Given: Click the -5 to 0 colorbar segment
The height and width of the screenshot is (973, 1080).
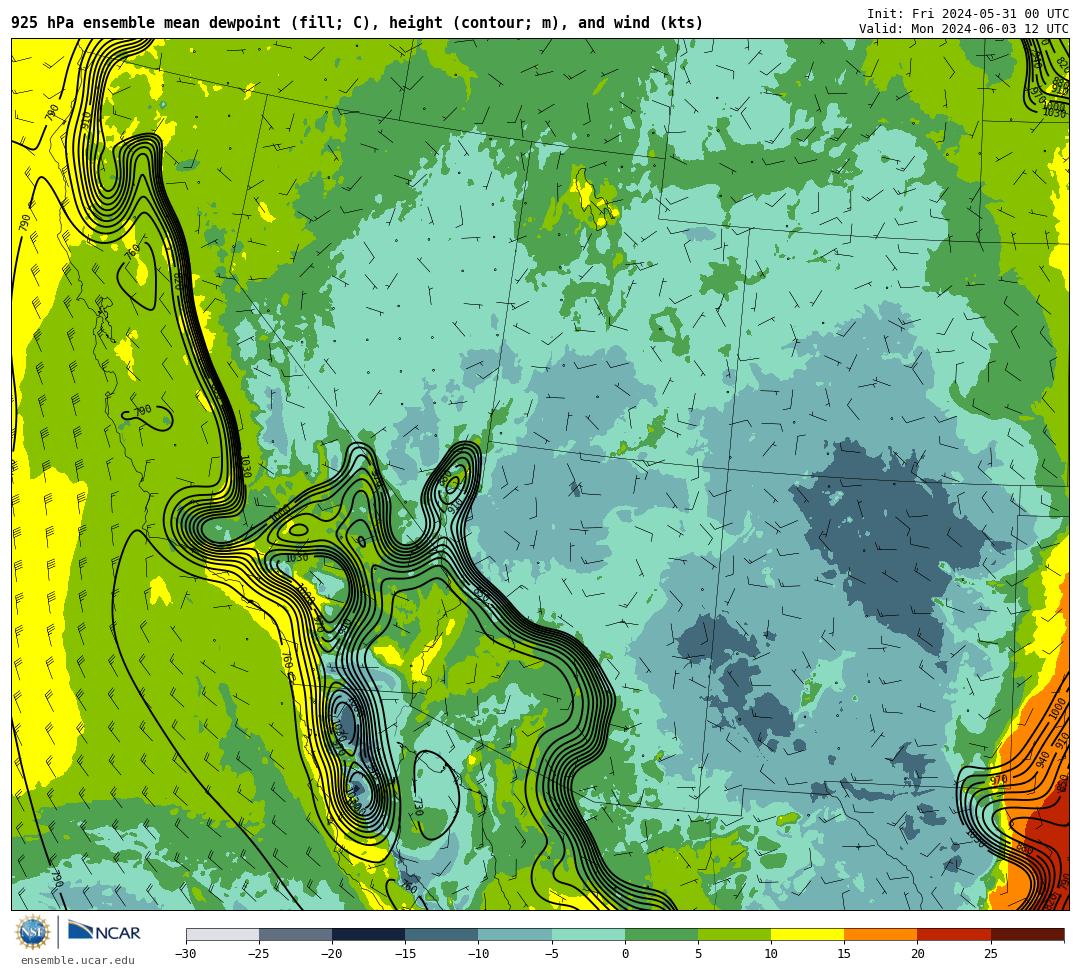Looking at the screenshot, I should [588, 934].
